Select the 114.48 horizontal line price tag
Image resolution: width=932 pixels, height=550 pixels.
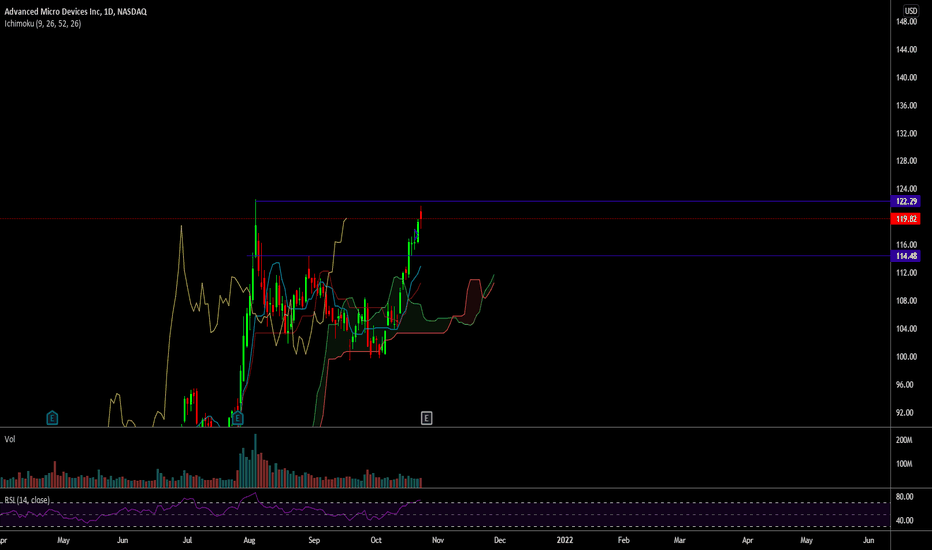click(906, 256)
